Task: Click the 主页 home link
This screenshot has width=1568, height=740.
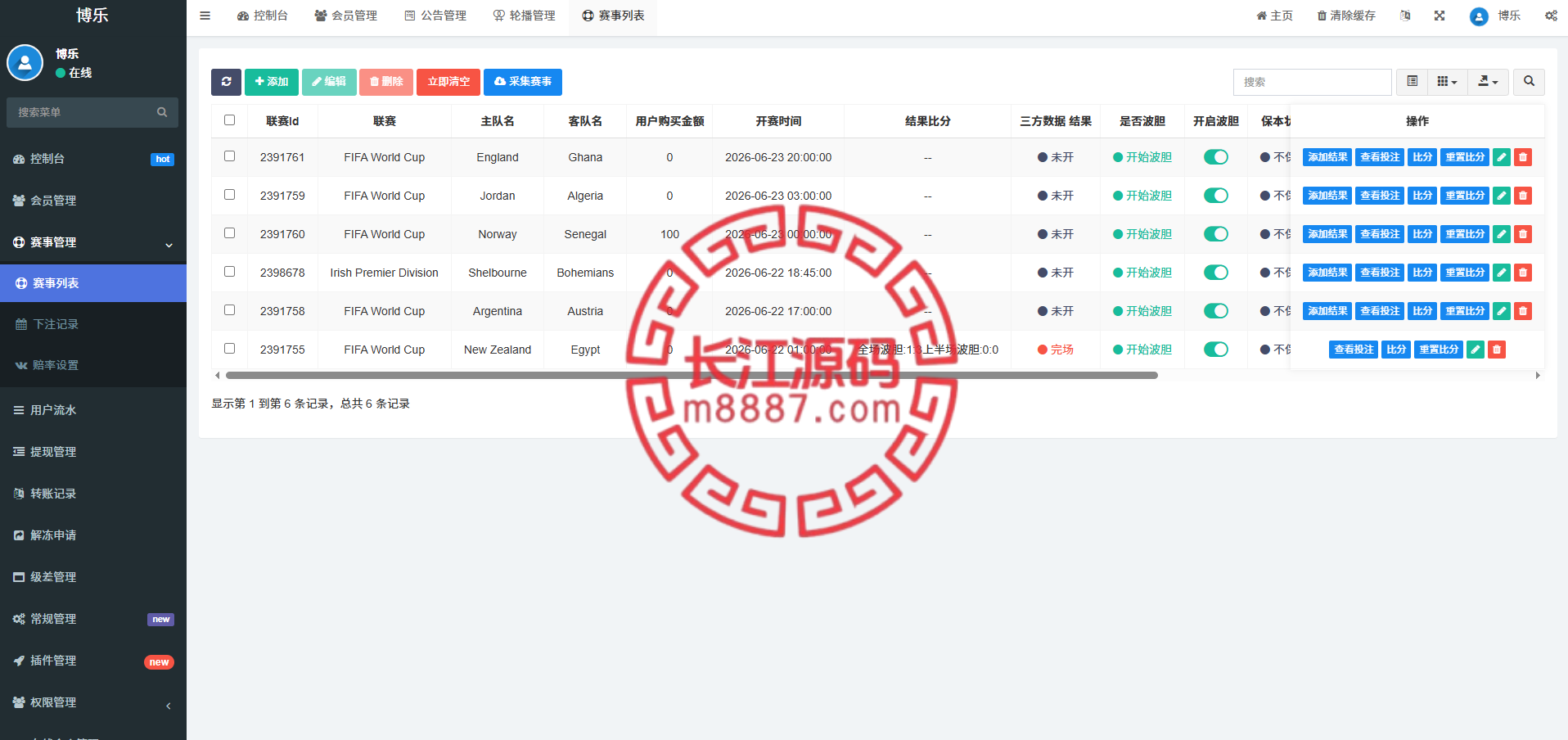Action: coord(1275,16)
